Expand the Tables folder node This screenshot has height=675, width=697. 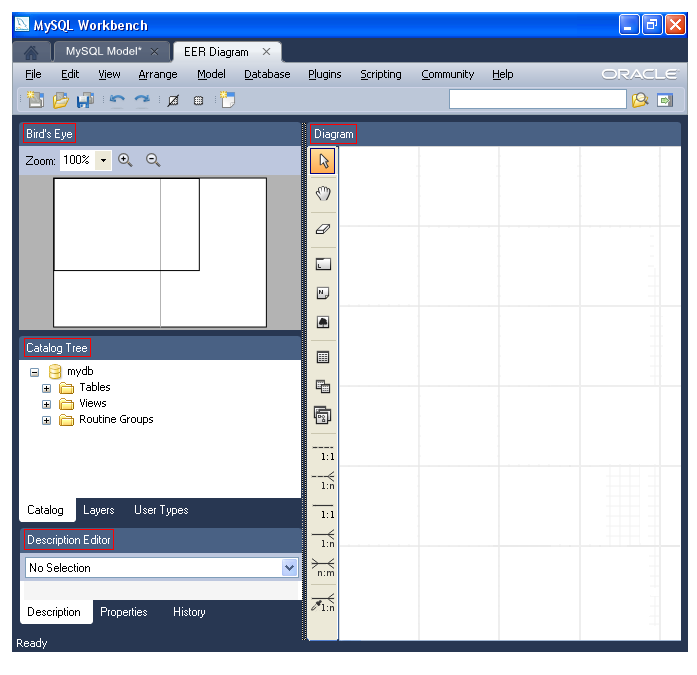pyautogui.click(x=46, y=388)
